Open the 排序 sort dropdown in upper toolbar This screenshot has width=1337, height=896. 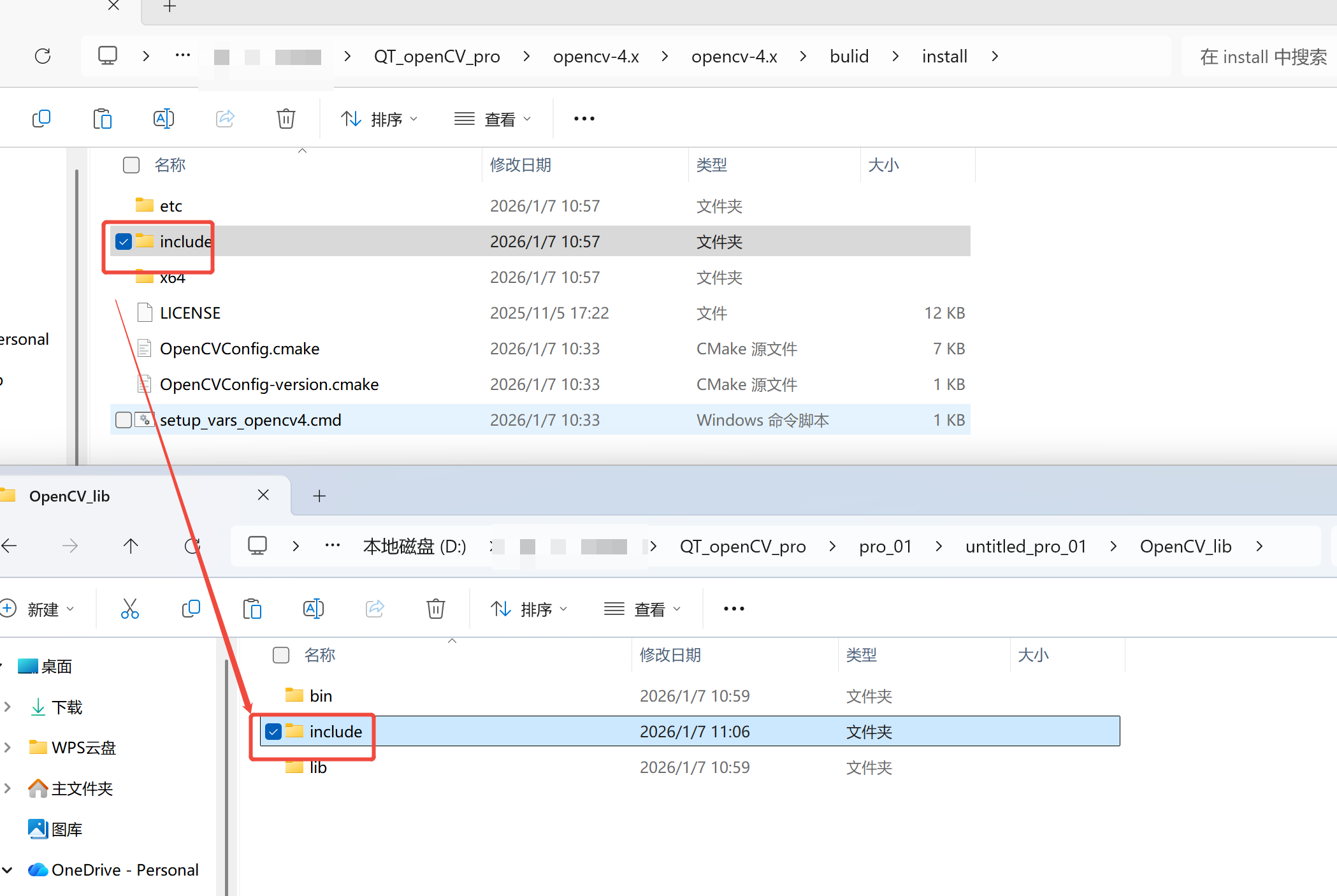380,119
